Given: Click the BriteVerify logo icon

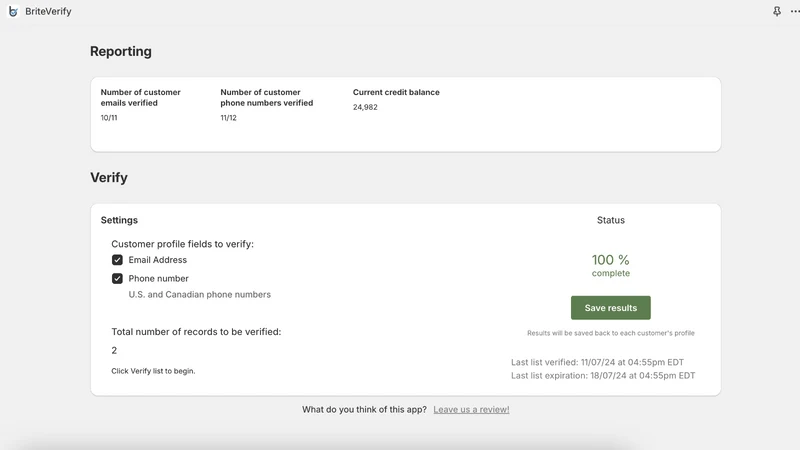Looking at the screenshot, I should coord(13,11).
